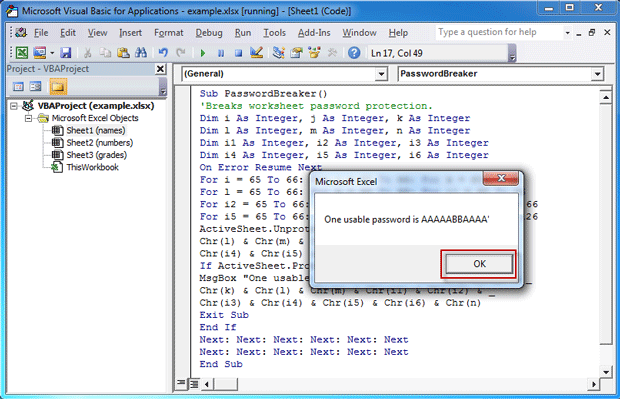
Task: Click OK in the Microsoft Excel dialog
Action: tap(479, 264)
